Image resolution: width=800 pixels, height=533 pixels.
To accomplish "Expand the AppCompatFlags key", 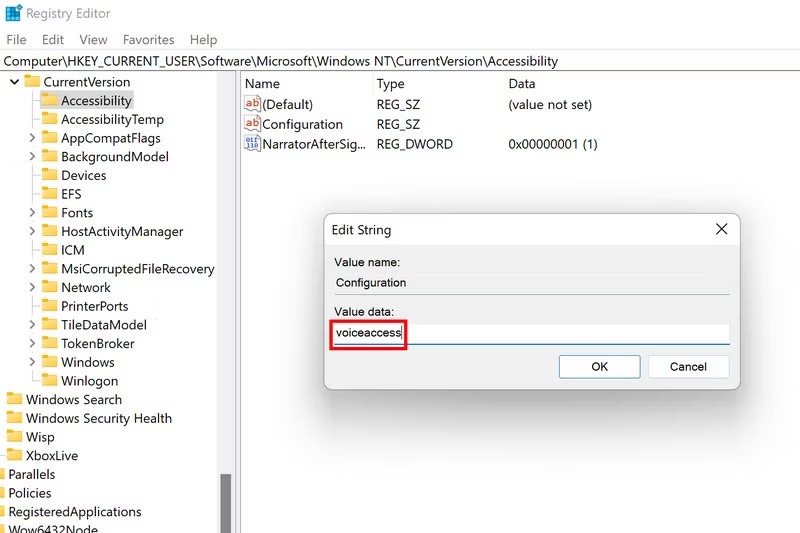I will pyautogui.click(x=32, y=138).
